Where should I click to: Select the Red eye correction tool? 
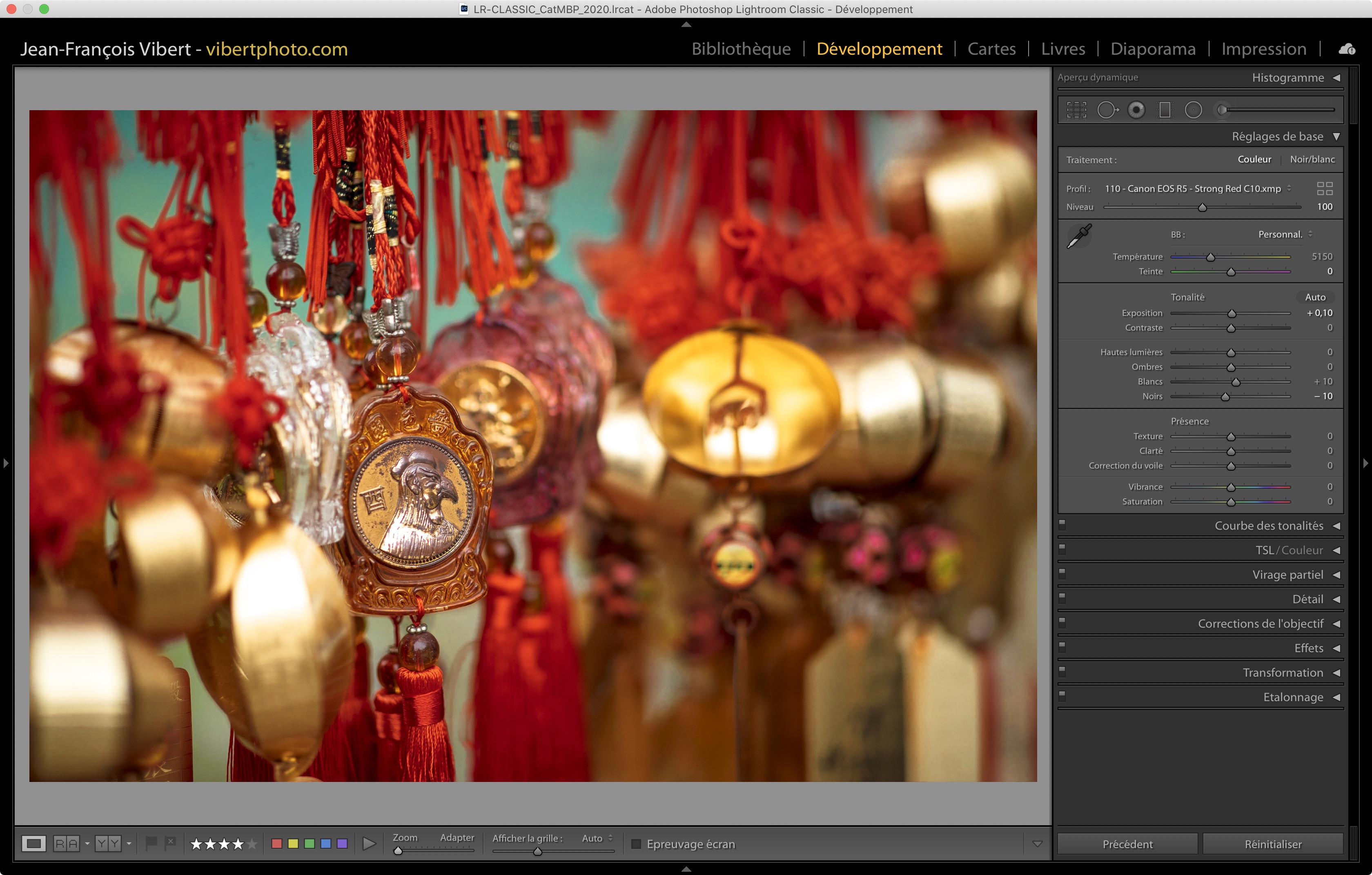1136,110
